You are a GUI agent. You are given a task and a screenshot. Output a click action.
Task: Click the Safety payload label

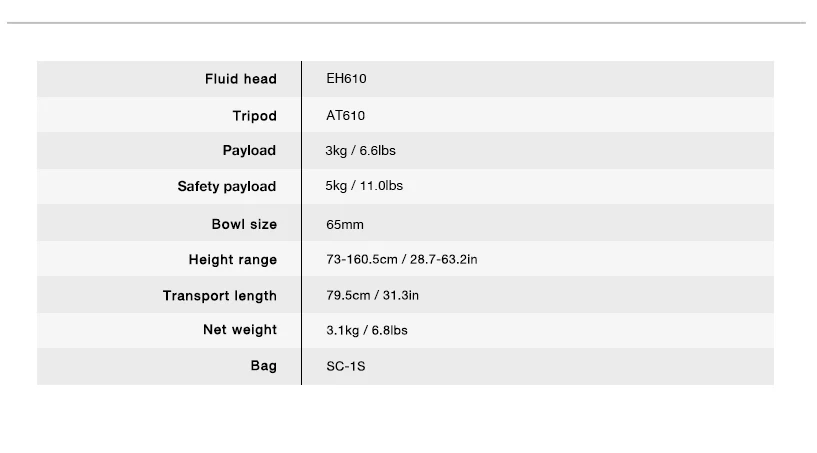click(227, 187)
